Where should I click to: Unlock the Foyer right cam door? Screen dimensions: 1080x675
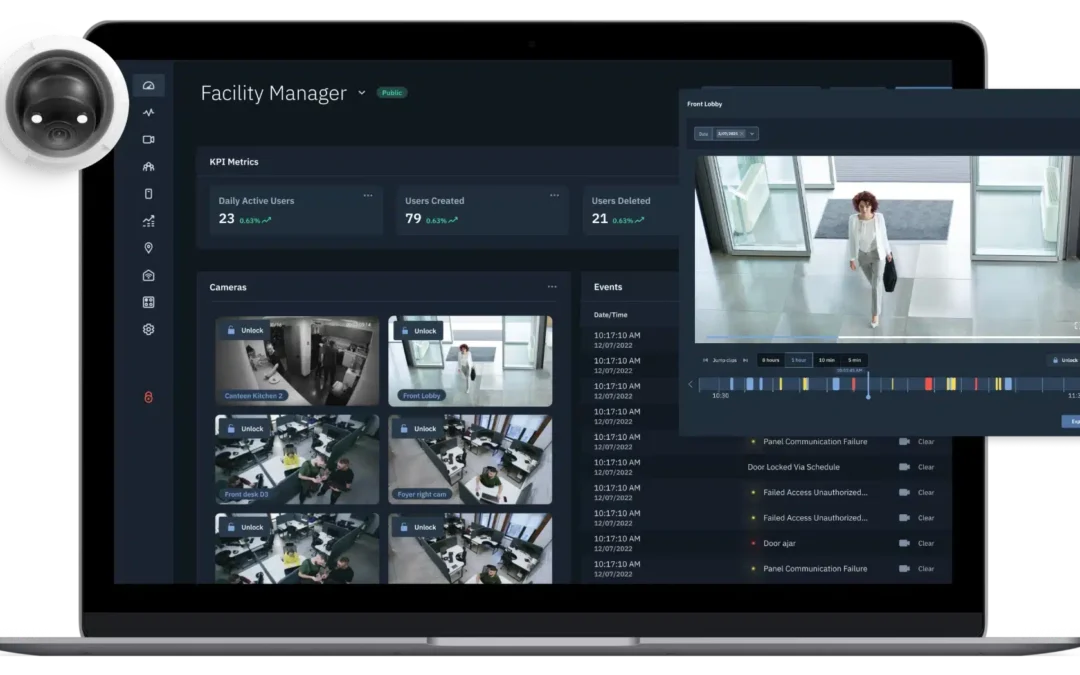tap(418, 428)
